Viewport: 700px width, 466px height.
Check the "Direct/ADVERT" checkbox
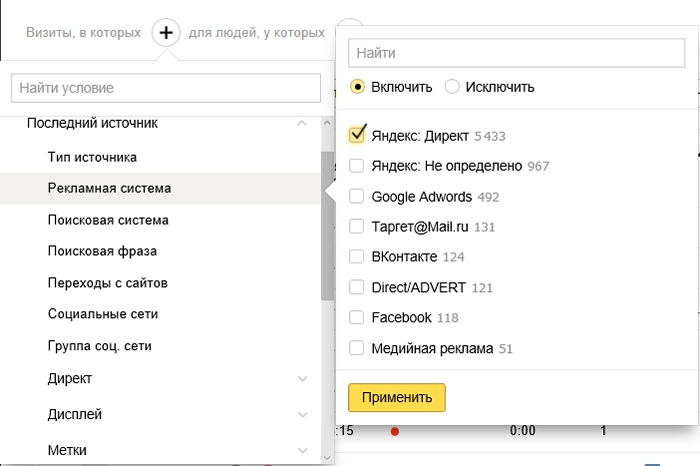pyautogui.click(x=356, y=287)
